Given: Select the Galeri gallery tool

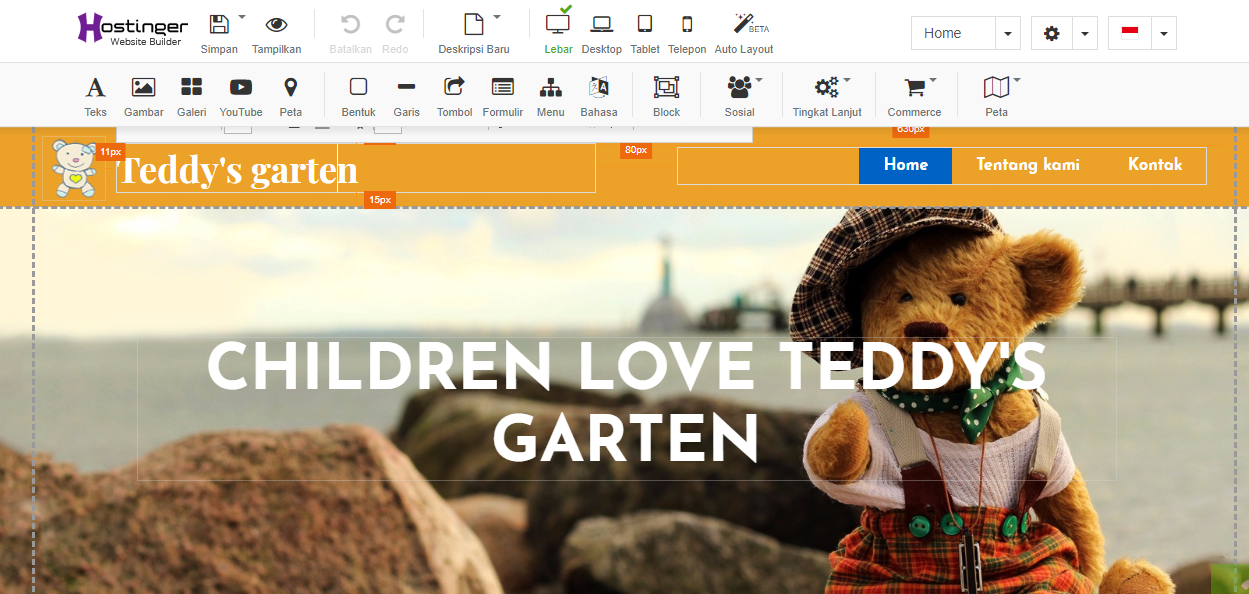Looking at the screenshot, I should [x=191, y=96].
